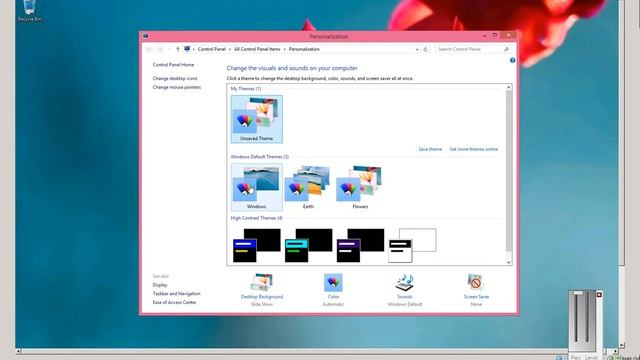This screenshot has width=640, height=360.
Task: Open Change desktop icons link
Action: 175,78
